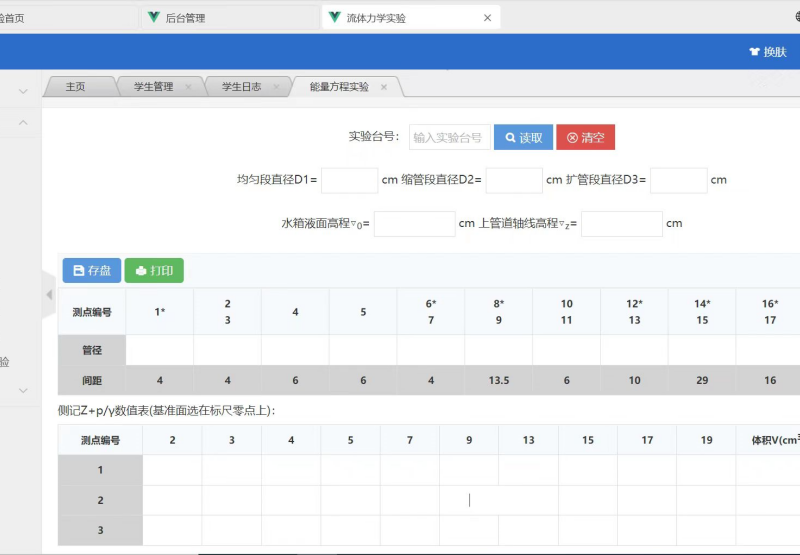
Task: Print with the 打印 button
Action: 154,270
